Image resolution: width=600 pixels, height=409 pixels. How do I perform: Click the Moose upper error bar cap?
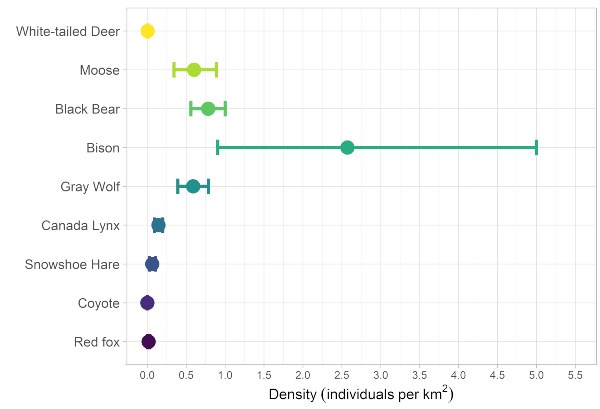click(216, 70)
